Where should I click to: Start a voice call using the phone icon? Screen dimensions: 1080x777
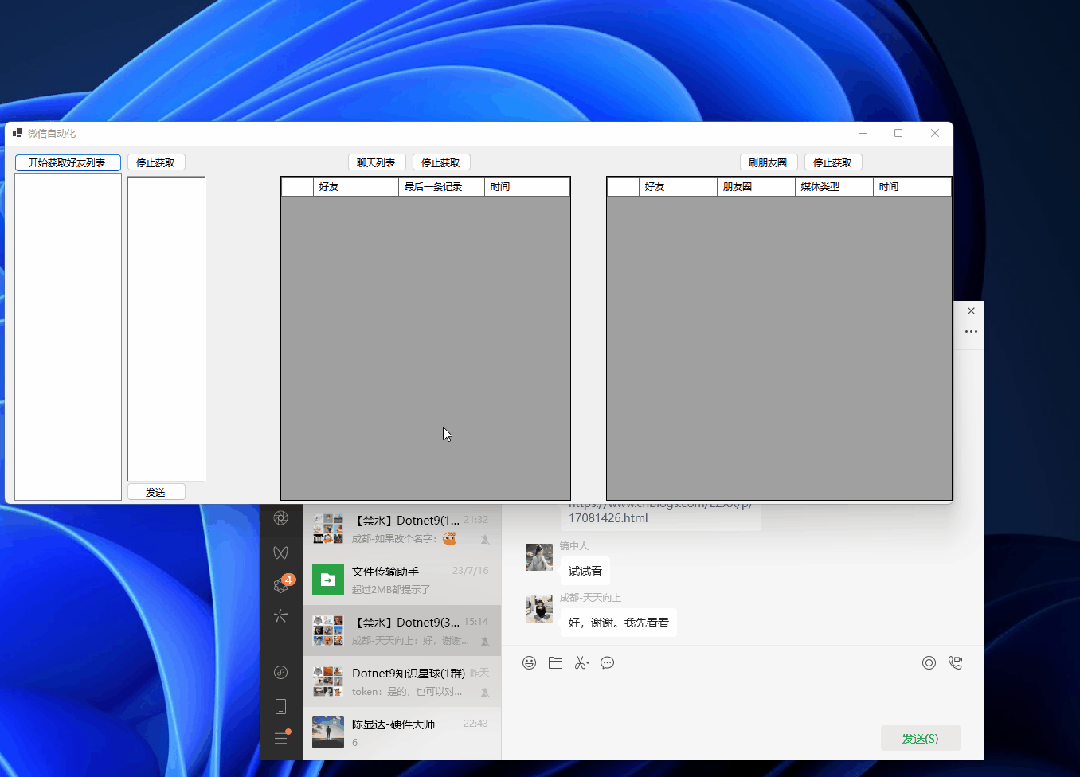click(955, 662)
